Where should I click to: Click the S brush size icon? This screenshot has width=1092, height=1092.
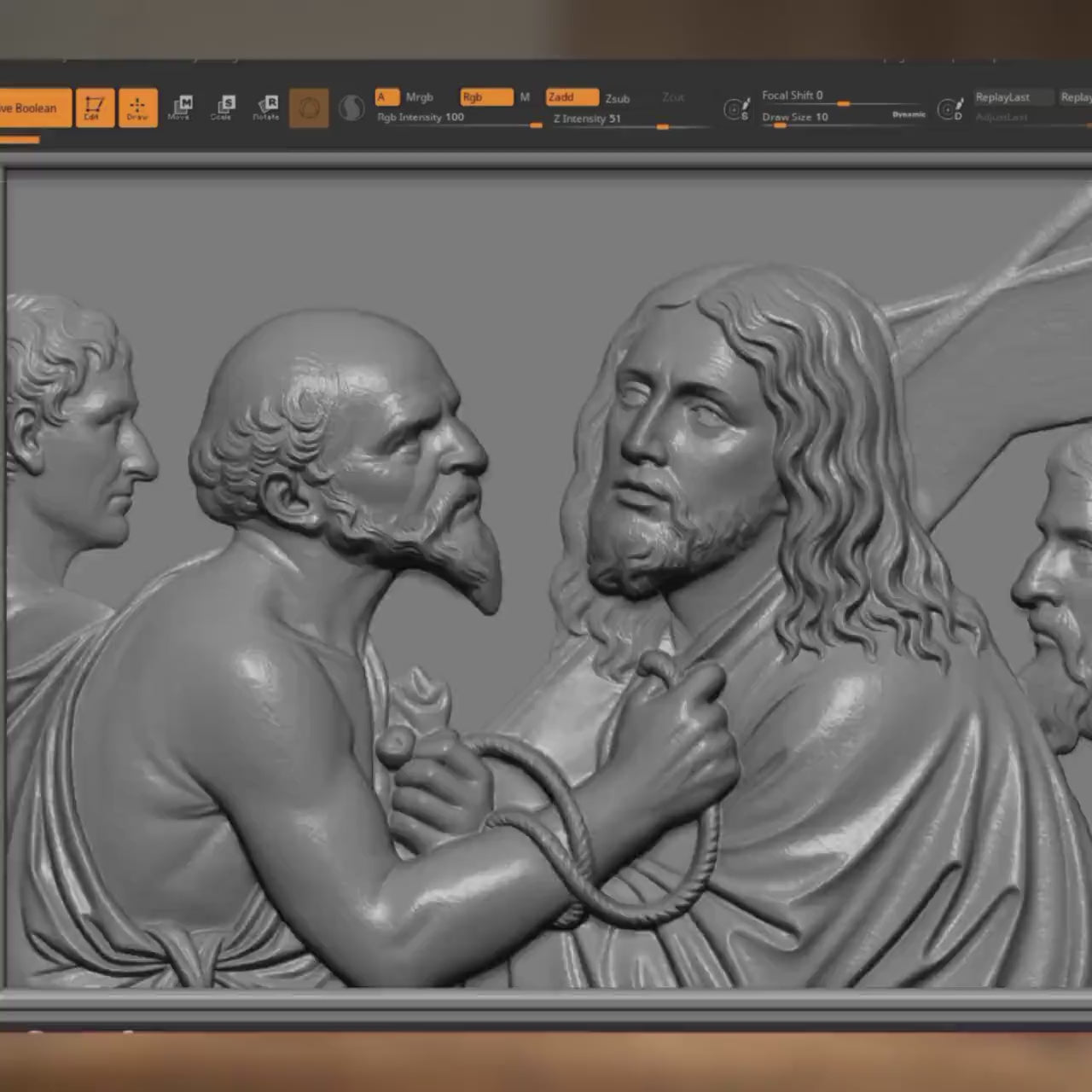pos(736,109)
